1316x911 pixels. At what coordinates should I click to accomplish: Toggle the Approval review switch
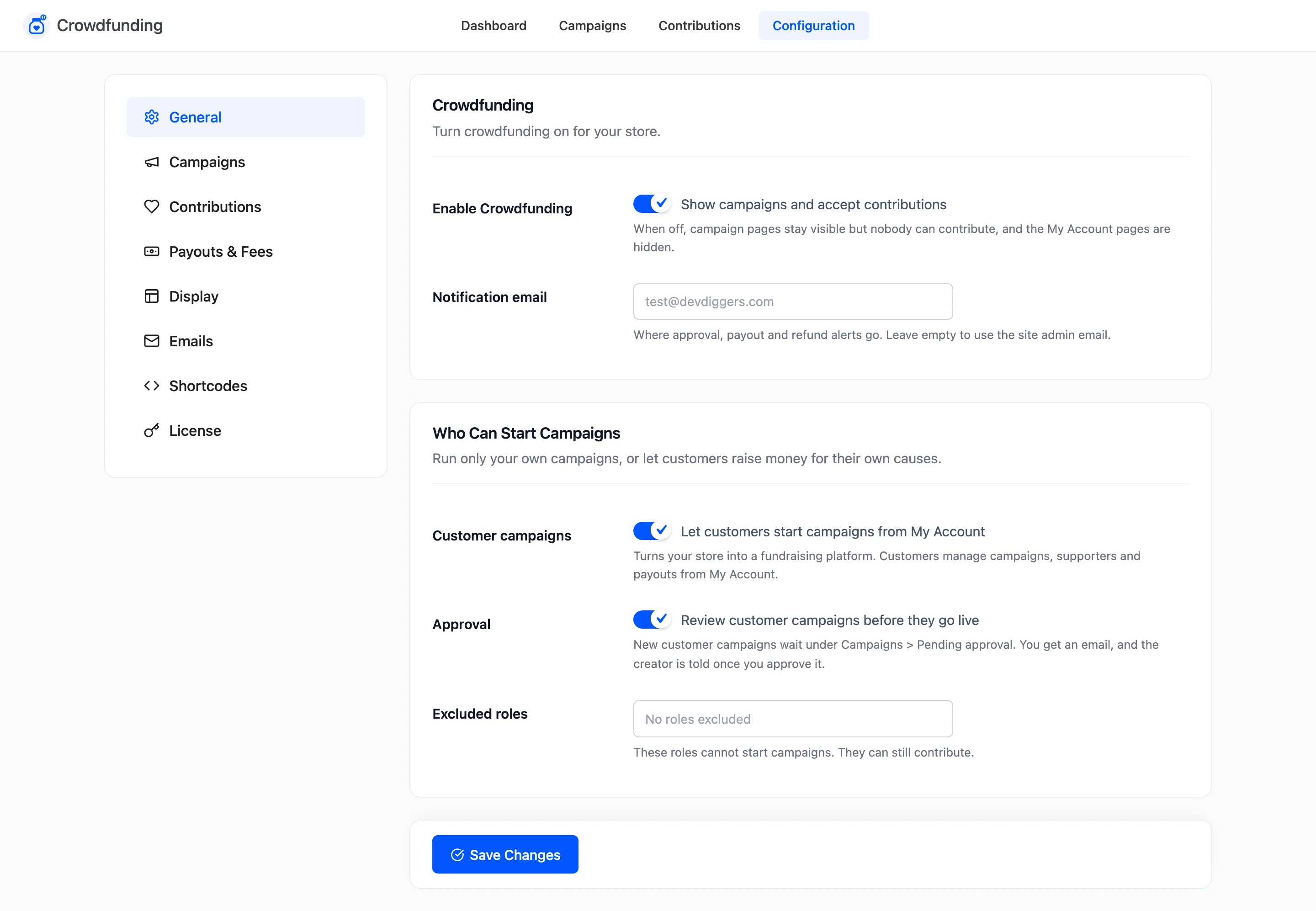pyautogui.click(x=652, y=620)
